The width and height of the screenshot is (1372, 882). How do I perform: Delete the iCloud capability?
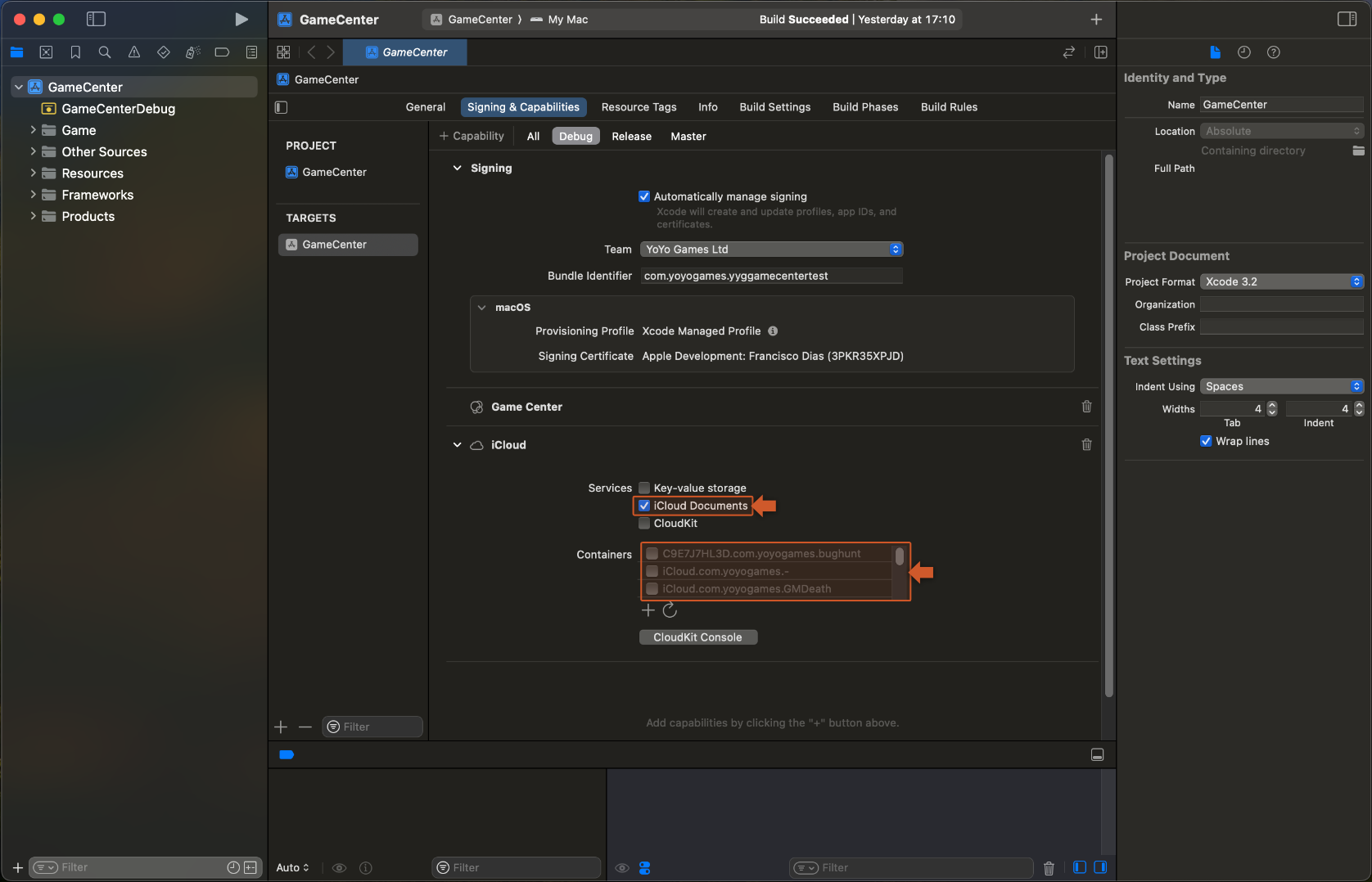(x=1087, y=445)
